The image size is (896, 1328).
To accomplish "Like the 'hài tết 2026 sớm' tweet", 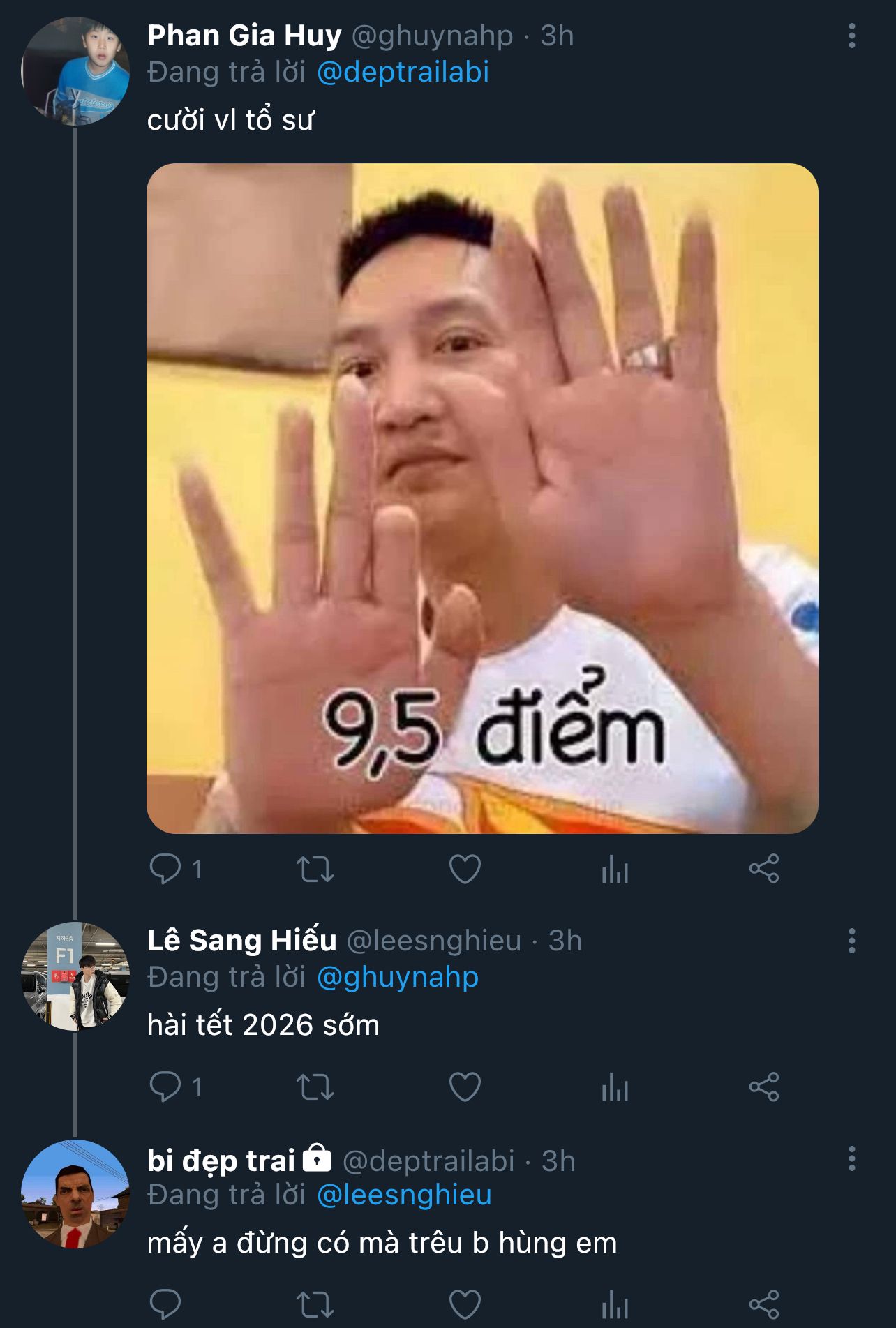I will click(465, 1087).
